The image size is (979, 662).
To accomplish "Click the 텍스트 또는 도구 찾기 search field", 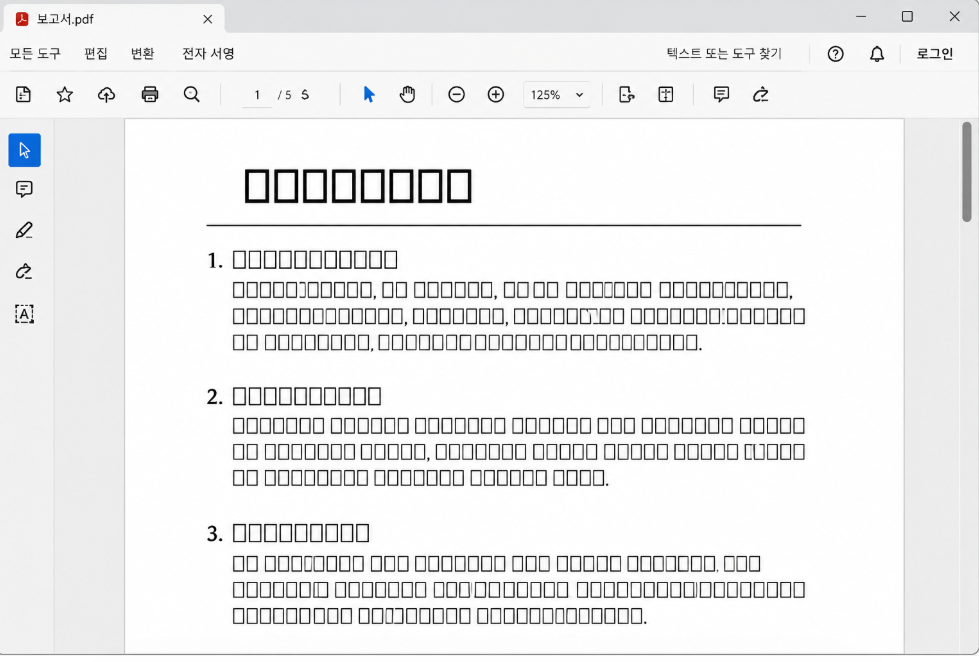I will pos(724,54).
